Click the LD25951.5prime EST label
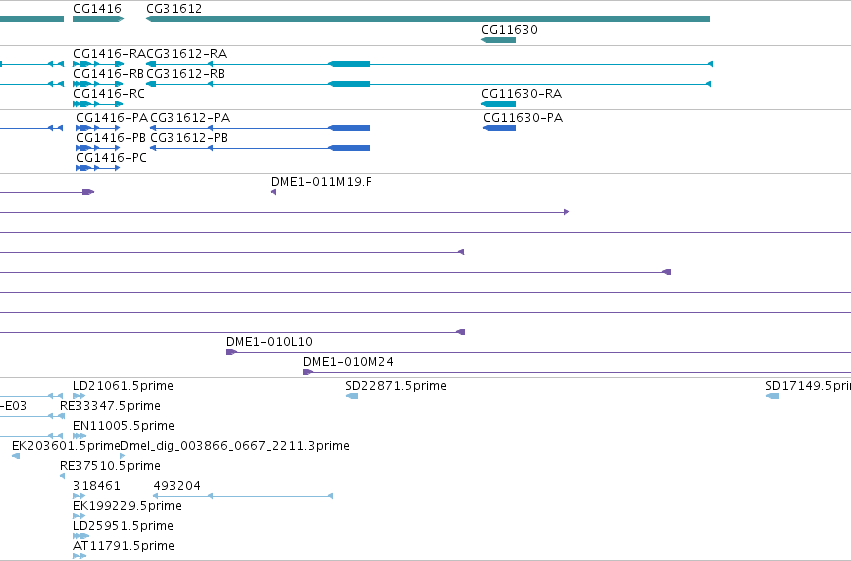851x561 pixels. (x=123, y=526)
